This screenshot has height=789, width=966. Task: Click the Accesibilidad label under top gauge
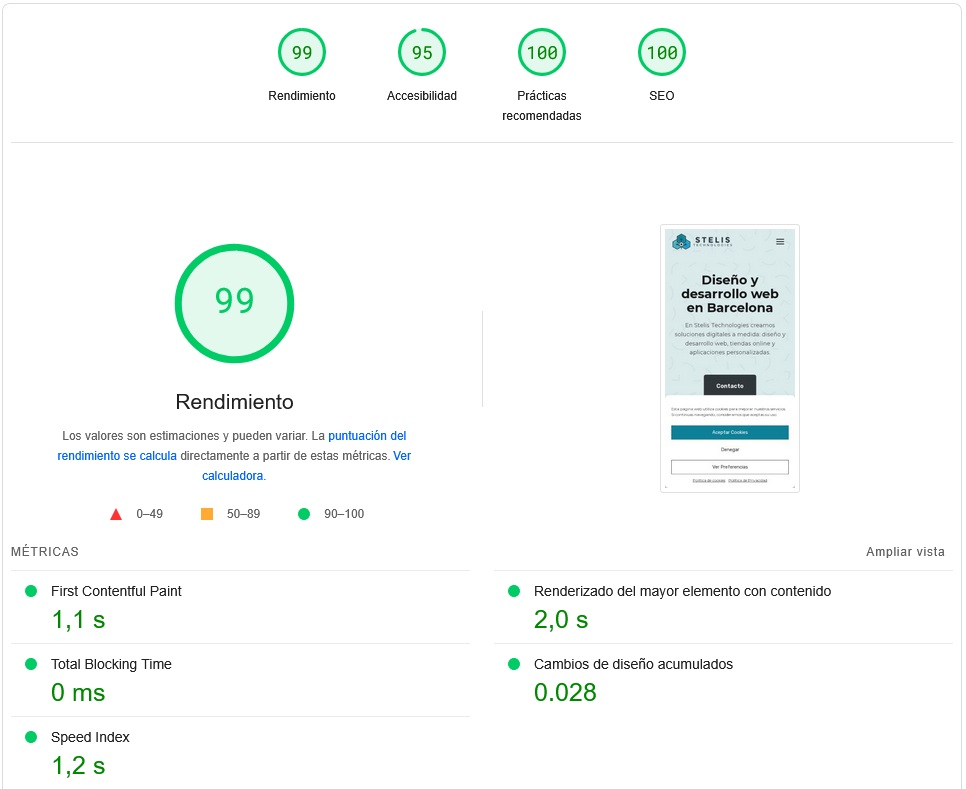[422, 96]
